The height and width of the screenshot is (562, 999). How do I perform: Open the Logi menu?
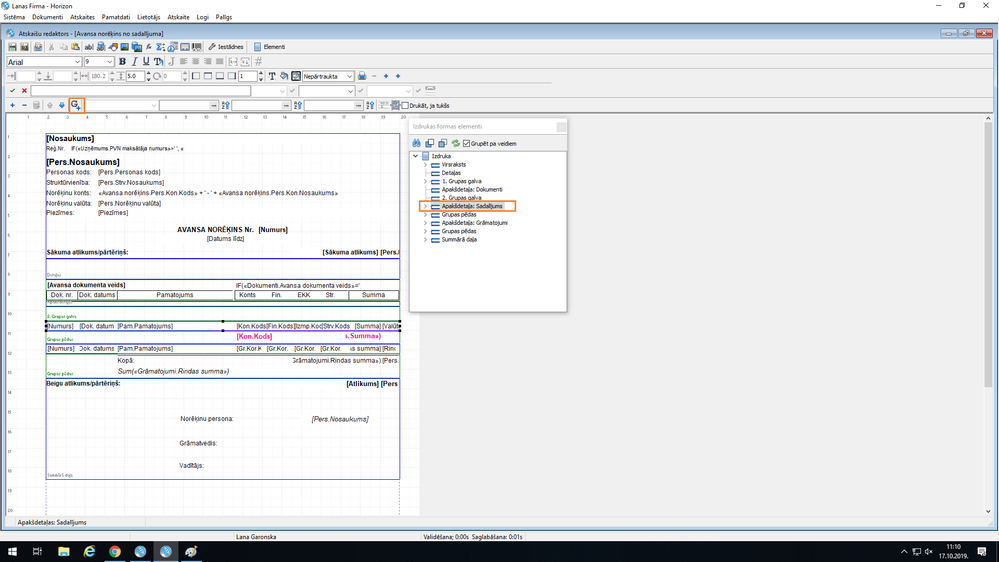(203, 17)
